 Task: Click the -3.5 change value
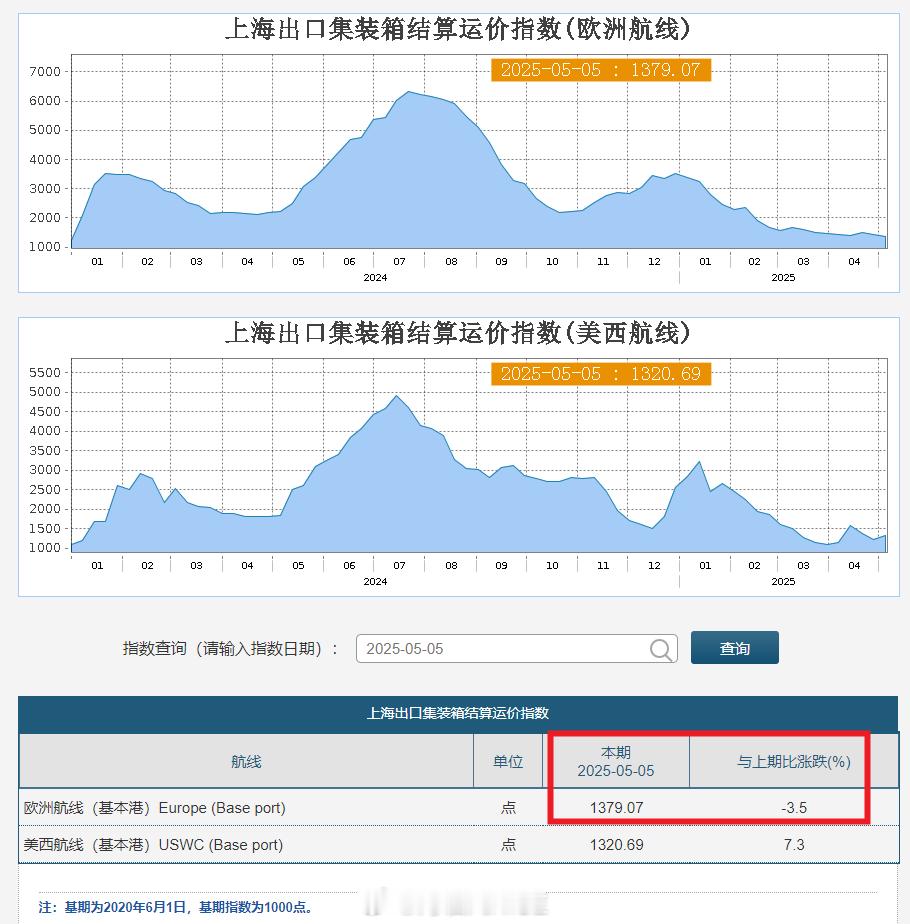point(794,808)
